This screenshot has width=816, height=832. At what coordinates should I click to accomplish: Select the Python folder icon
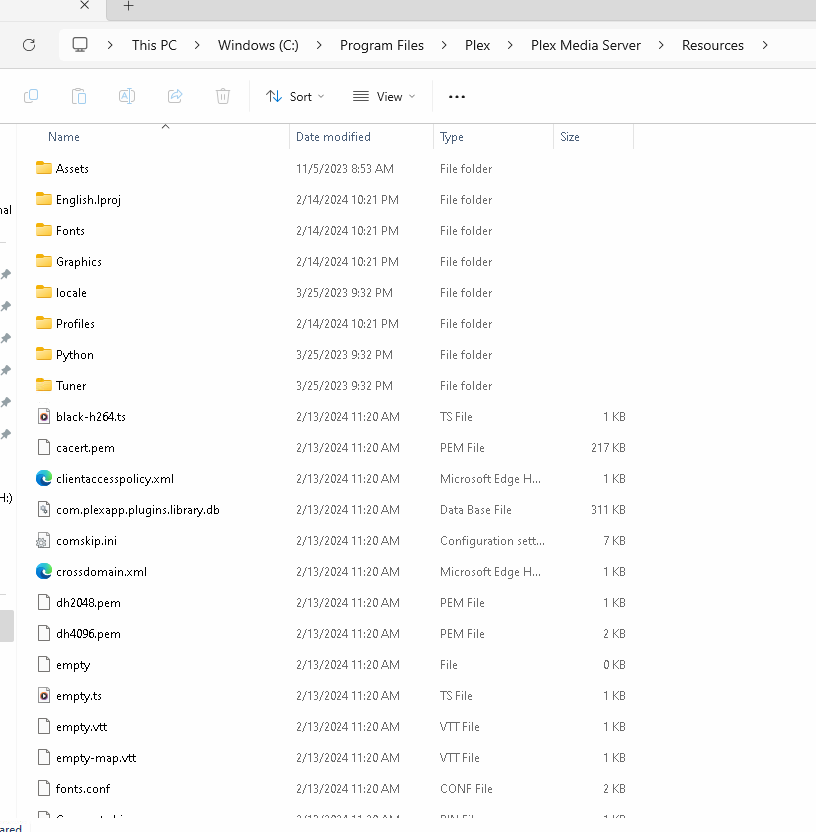[x=44, y=354]
